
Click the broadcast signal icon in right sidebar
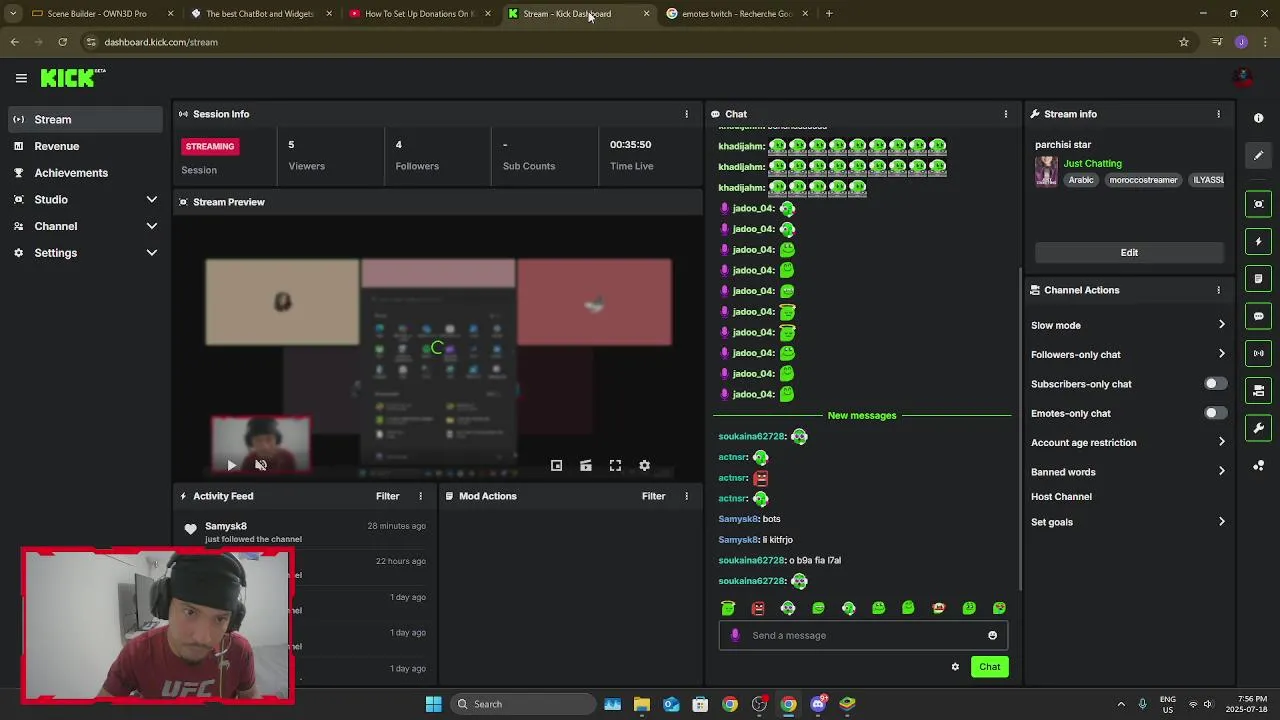coord(1258,353)
